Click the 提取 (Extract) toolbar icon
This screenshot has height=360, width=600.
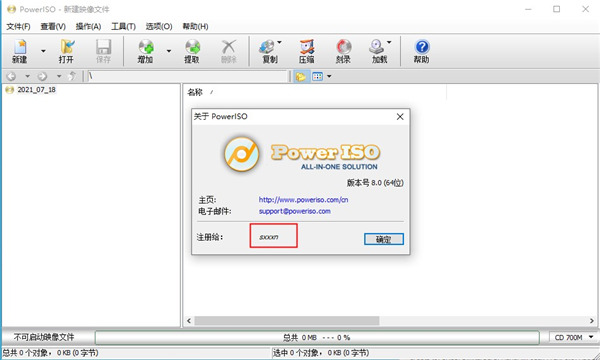point(192,51)
